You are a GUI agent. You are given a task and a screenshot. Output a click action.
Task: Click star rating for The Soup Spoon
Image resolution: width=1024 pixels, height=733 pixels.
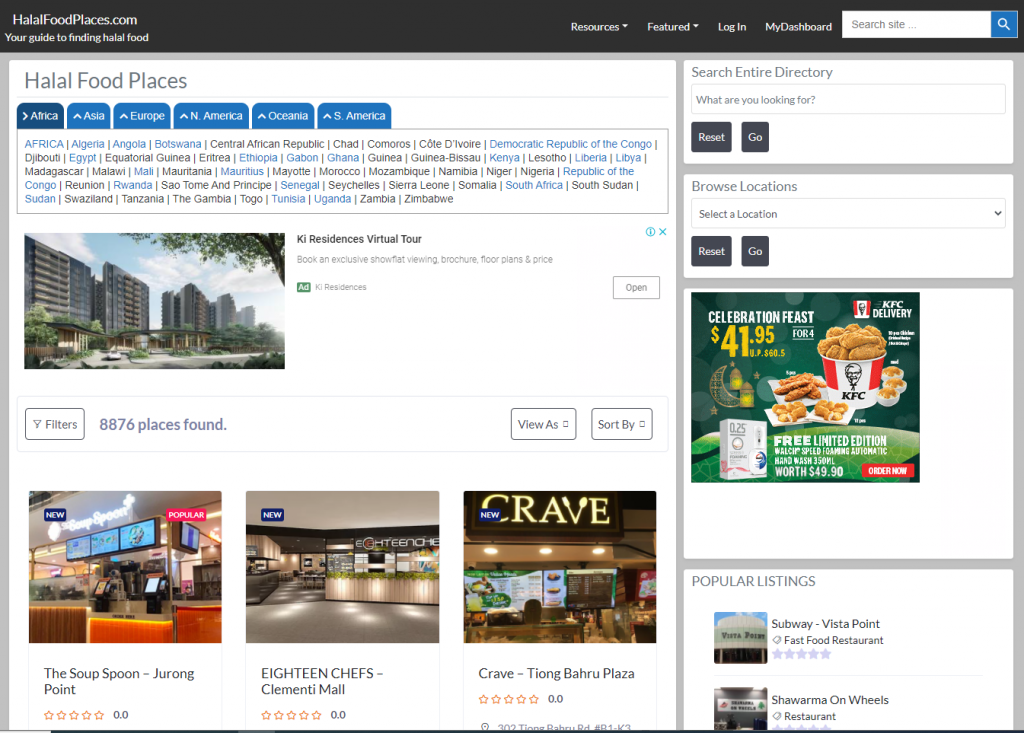click(74, 715)
